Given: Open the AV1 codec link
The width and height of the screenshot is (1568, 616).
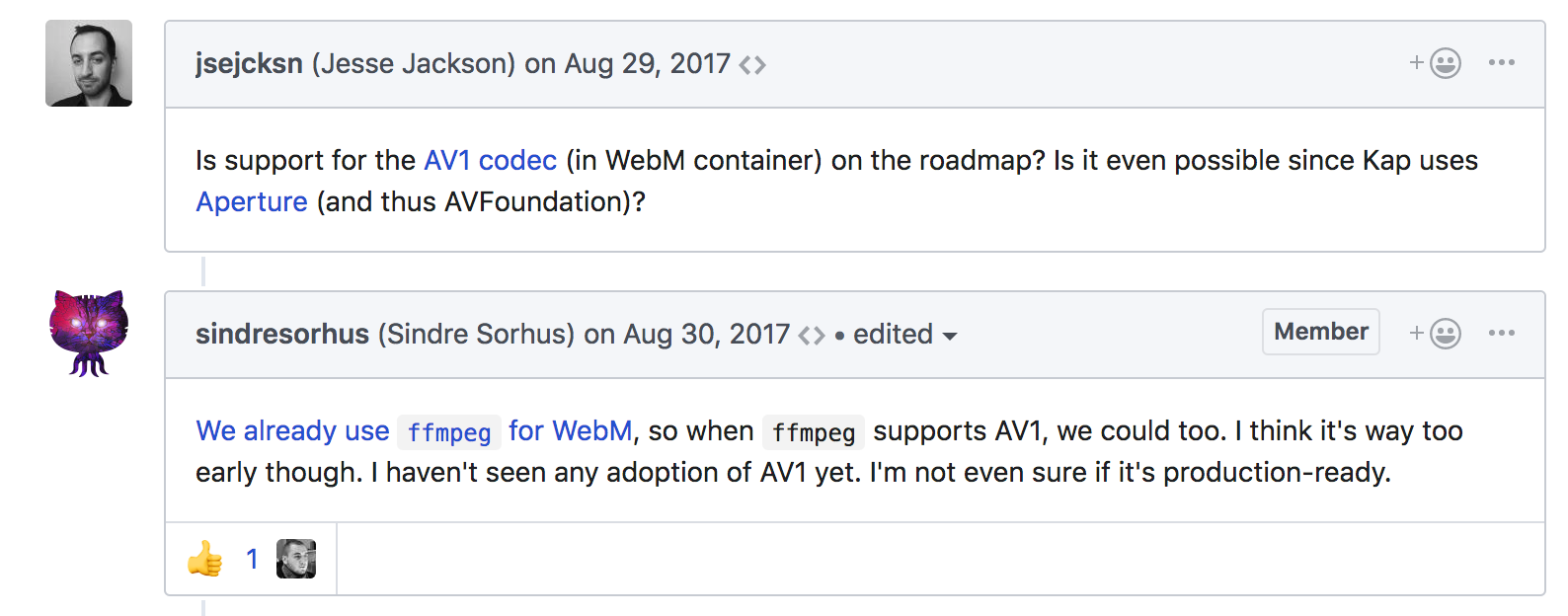Looking at the screenshot, I should tap(490, 160).
